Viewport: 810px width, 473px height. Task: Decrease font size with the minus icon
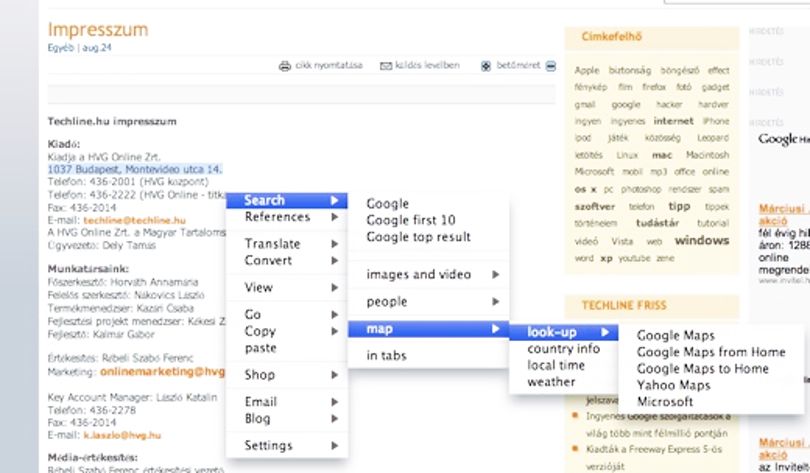[x=551, y=66]
